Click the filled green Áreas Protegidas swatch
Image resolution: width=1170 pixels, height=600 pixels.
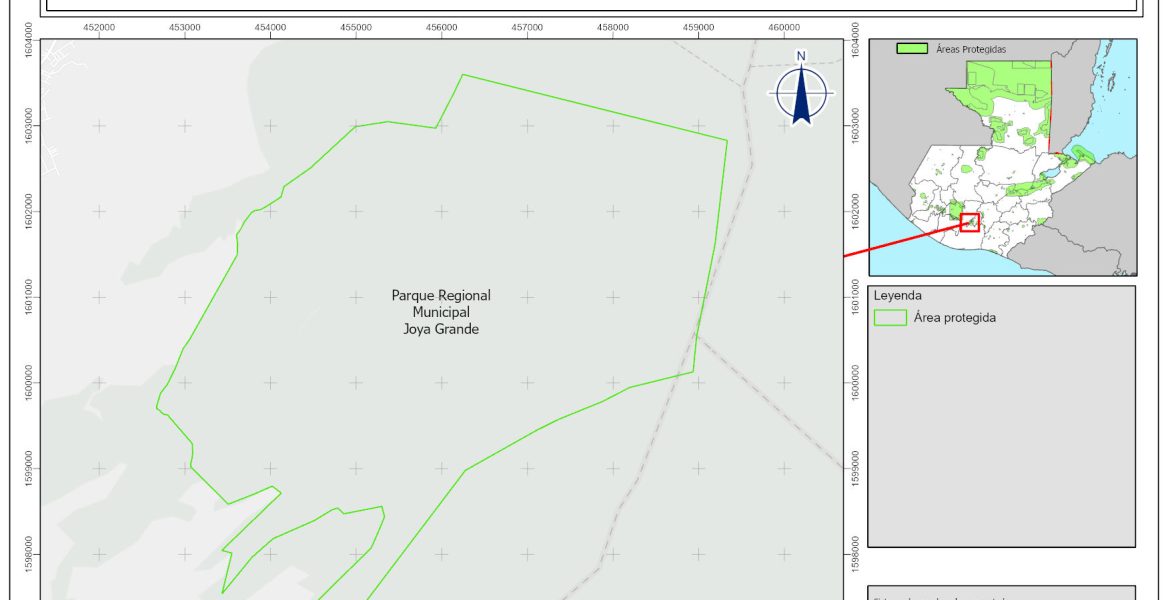point(910,48)
